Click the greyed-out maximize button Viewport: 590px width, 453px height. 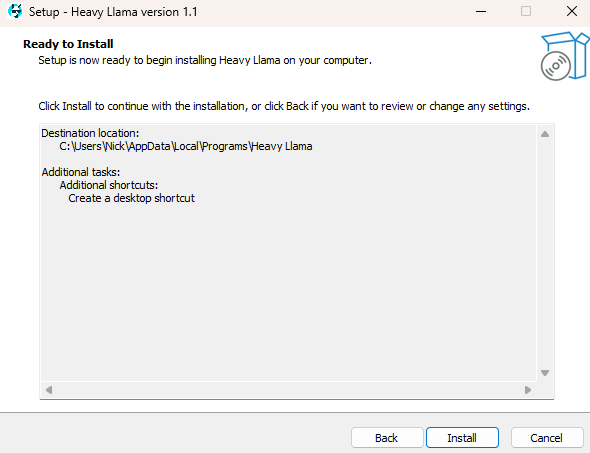pos(526,12)
